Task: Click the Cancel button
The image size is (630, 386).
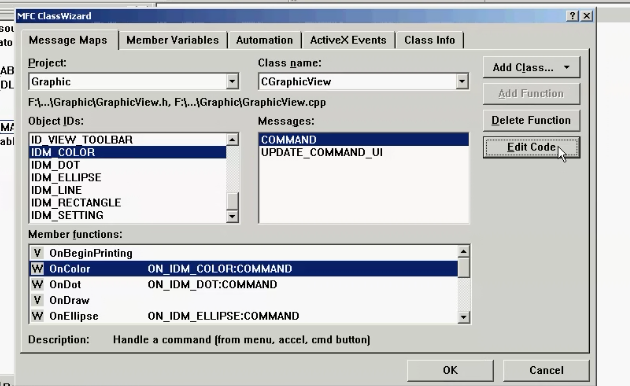Action: (x=546, y=370)
